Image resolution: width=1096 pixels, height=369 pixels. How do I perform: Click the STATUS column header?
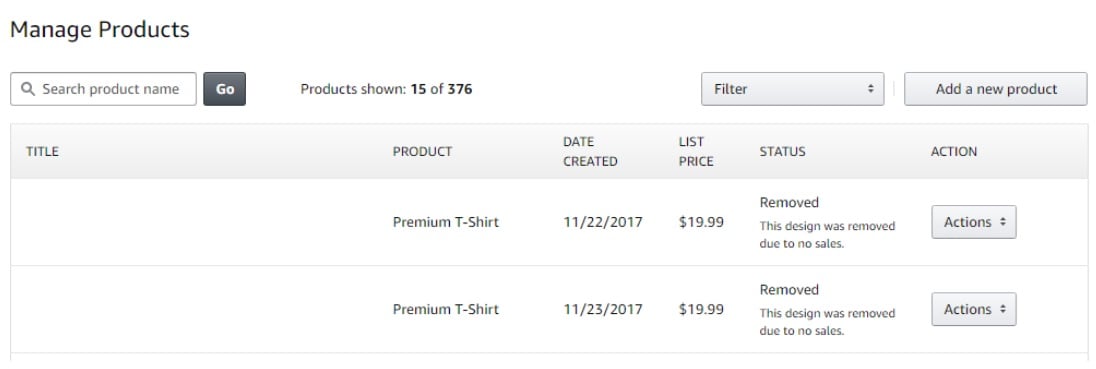coord(782,152)
